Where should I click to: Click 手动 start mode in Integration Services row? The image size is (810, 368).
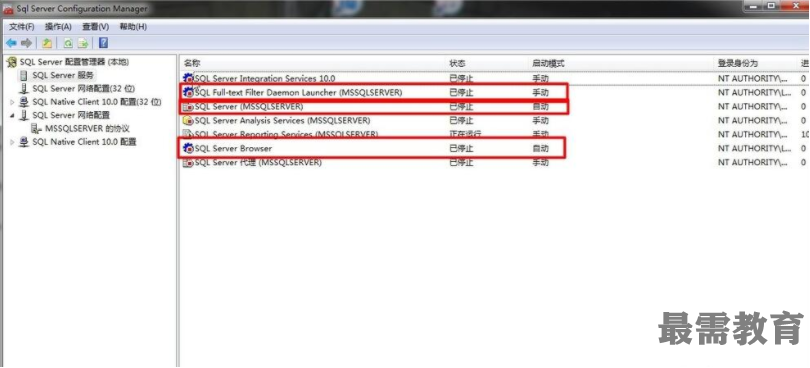(x=540, y=79)
